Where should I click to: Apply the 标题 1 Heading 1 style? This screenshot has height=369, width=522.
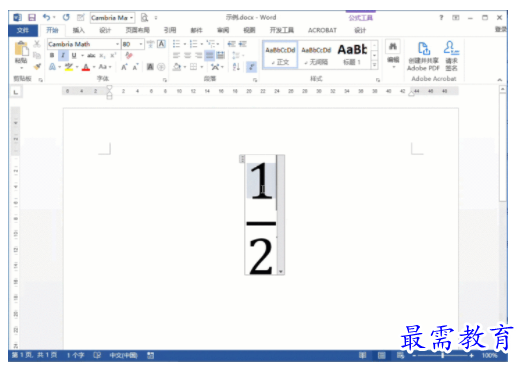point(352,55)
